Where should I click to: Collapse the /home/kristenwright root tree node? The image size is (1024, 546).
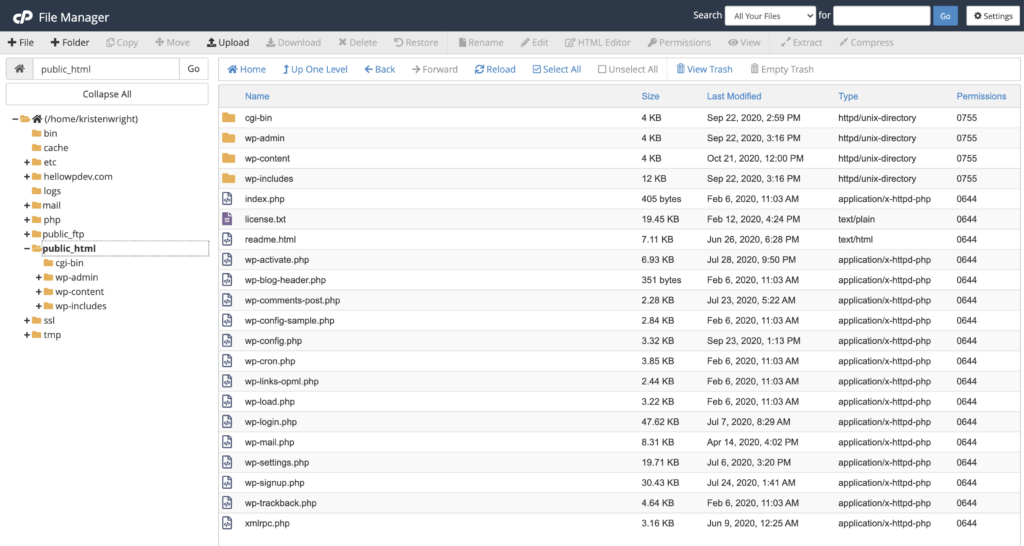click(x=15, y=119)
